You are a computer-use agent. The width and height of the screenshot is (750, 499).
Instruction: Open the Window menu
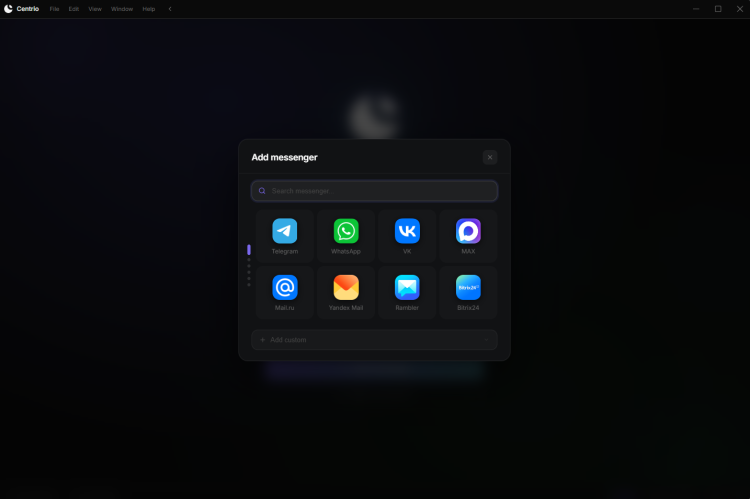coord(122,9)
